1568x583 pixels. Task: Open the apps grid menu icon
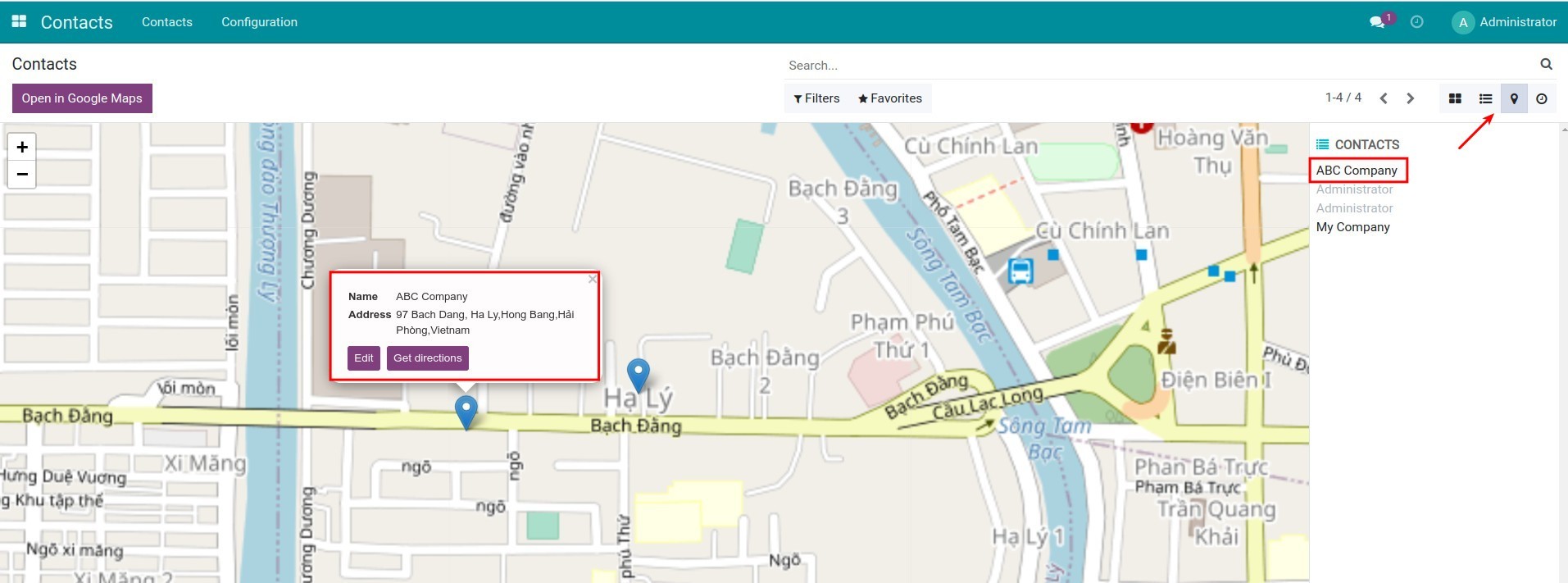pyautogui.click(x=19, y=22)
